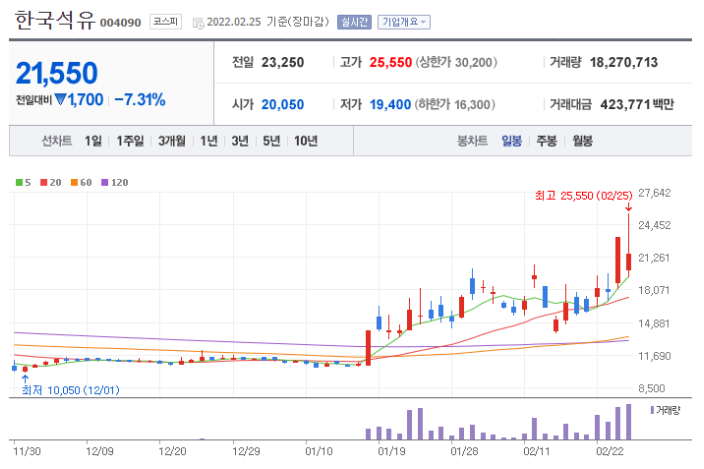Switch to 월봉 monthly candle chart
This screenshot has height=469, width=704.
582,141
